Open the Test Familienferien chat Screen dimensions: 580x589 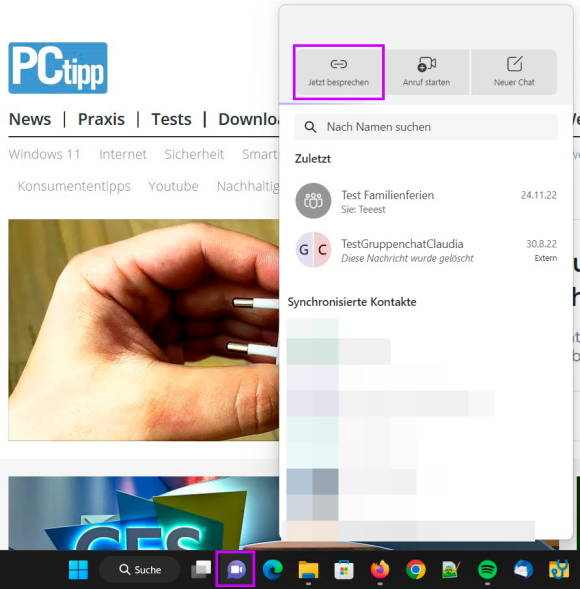426,201
